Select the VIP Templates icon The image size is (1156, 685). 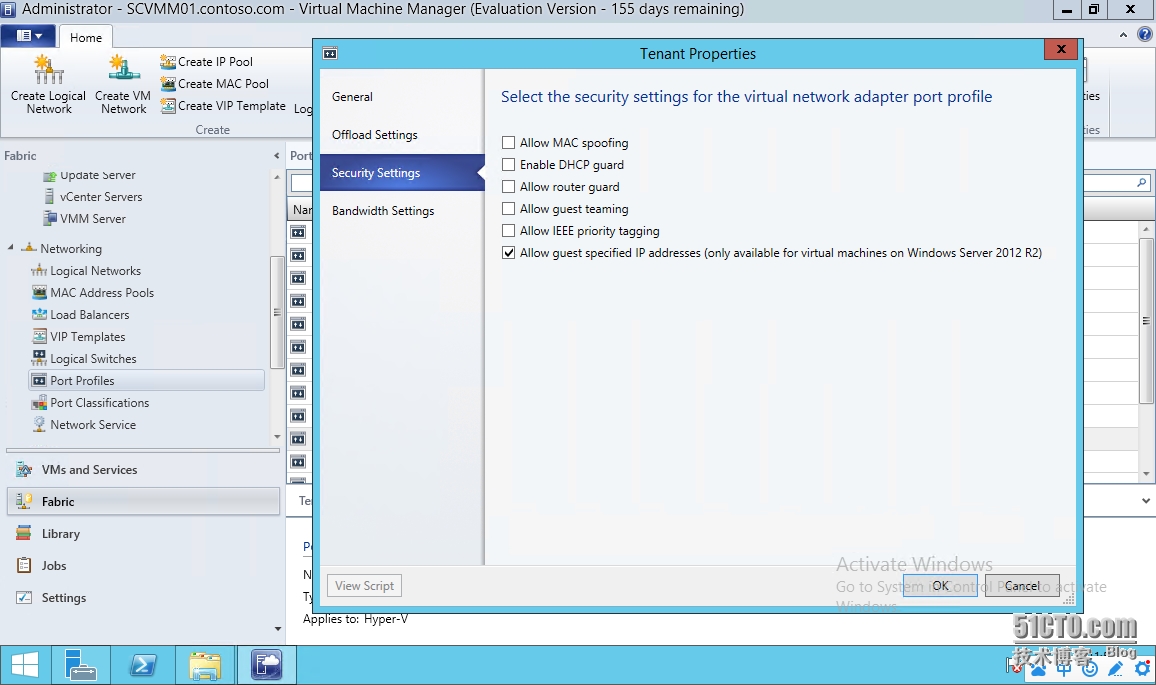coord(39,337)
